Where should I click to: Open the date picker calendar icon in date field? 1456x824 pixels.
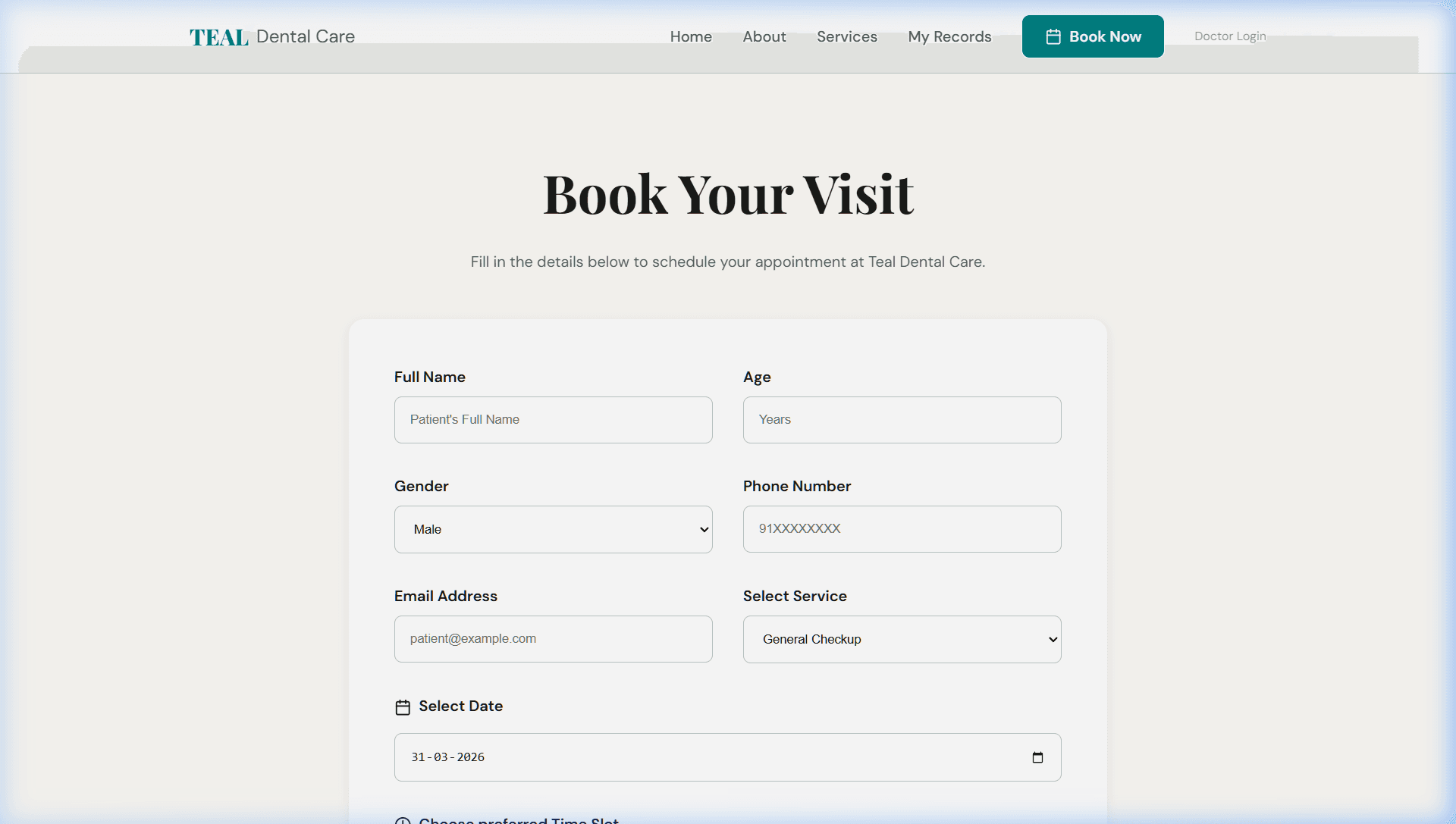[x=1037, y=757]
